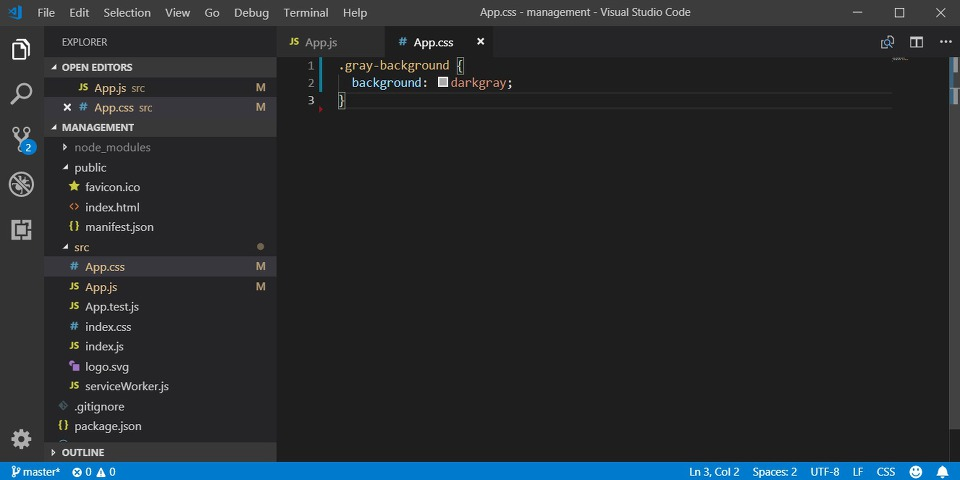The width and height of the screenshot is (960, 480).
Task: Click the master branch indicator
Action: point(35,472)
